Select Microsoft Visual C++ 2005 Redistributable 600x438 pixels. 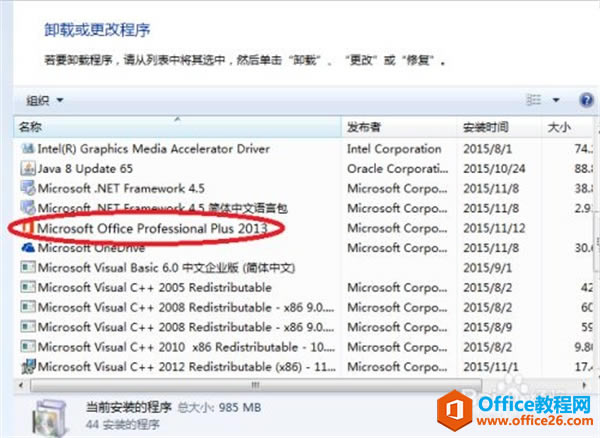pos(155,287)
